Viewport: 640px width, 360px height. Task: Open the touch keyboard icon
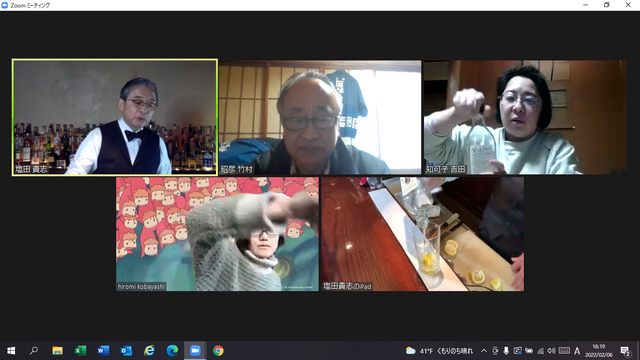click(564, 351)
